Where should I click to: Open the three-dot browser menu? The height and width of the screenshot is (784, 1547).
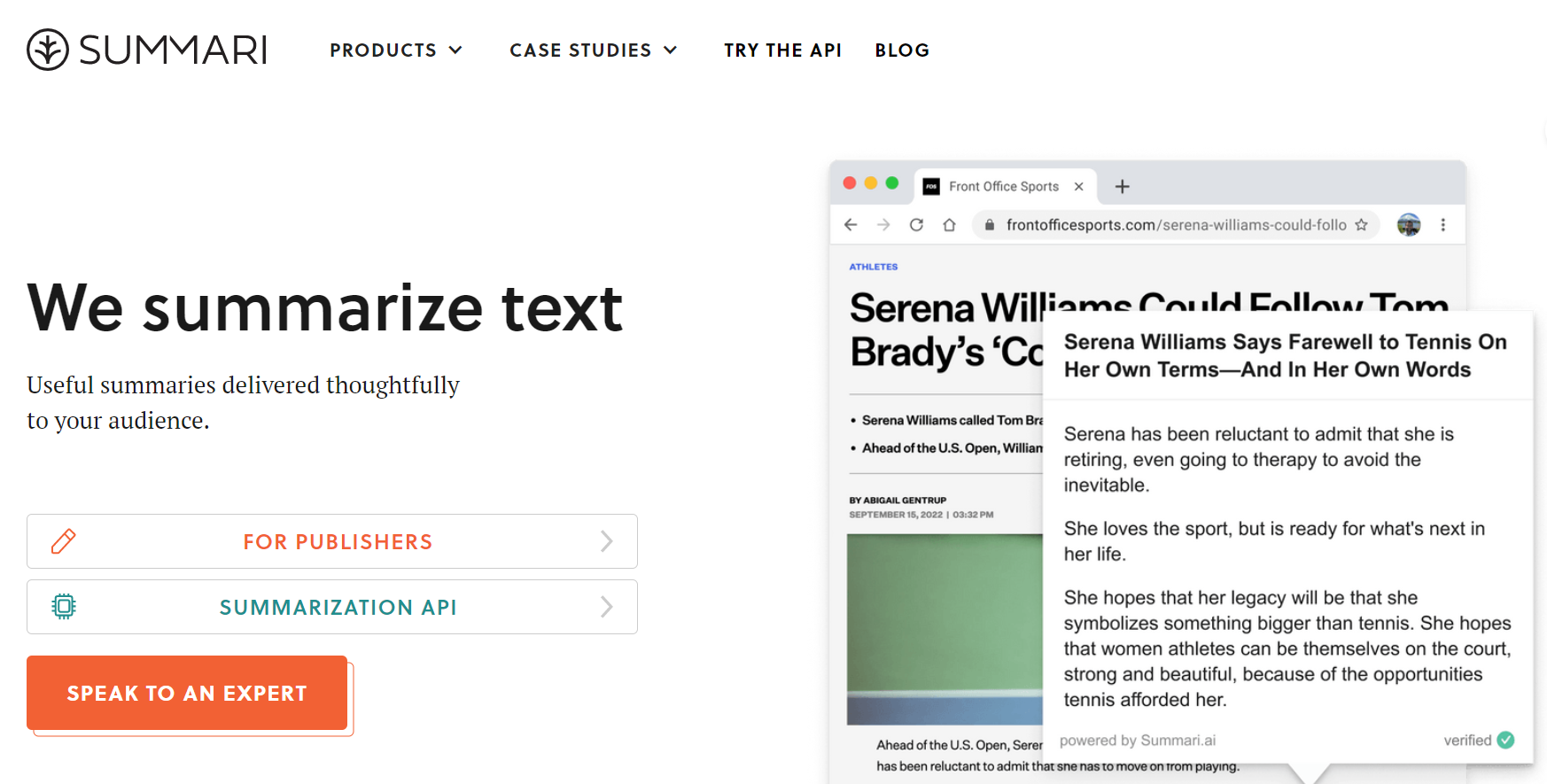click(x=1443, y=225)
